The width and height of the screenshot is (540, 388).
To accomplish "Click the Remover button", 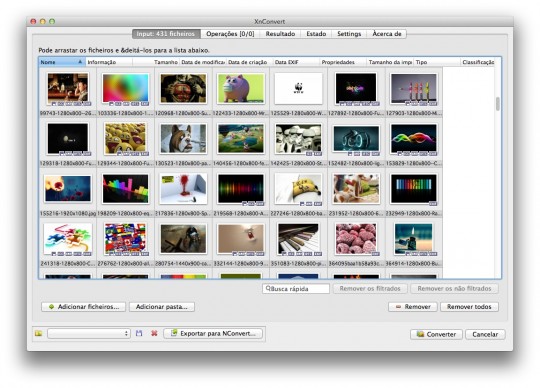I will click(413, 307).
